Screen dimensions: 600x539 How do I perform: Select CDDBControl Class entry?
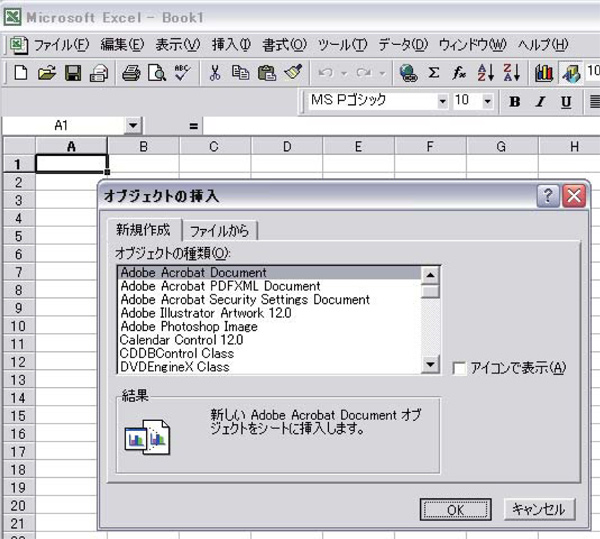click(269, 353)
